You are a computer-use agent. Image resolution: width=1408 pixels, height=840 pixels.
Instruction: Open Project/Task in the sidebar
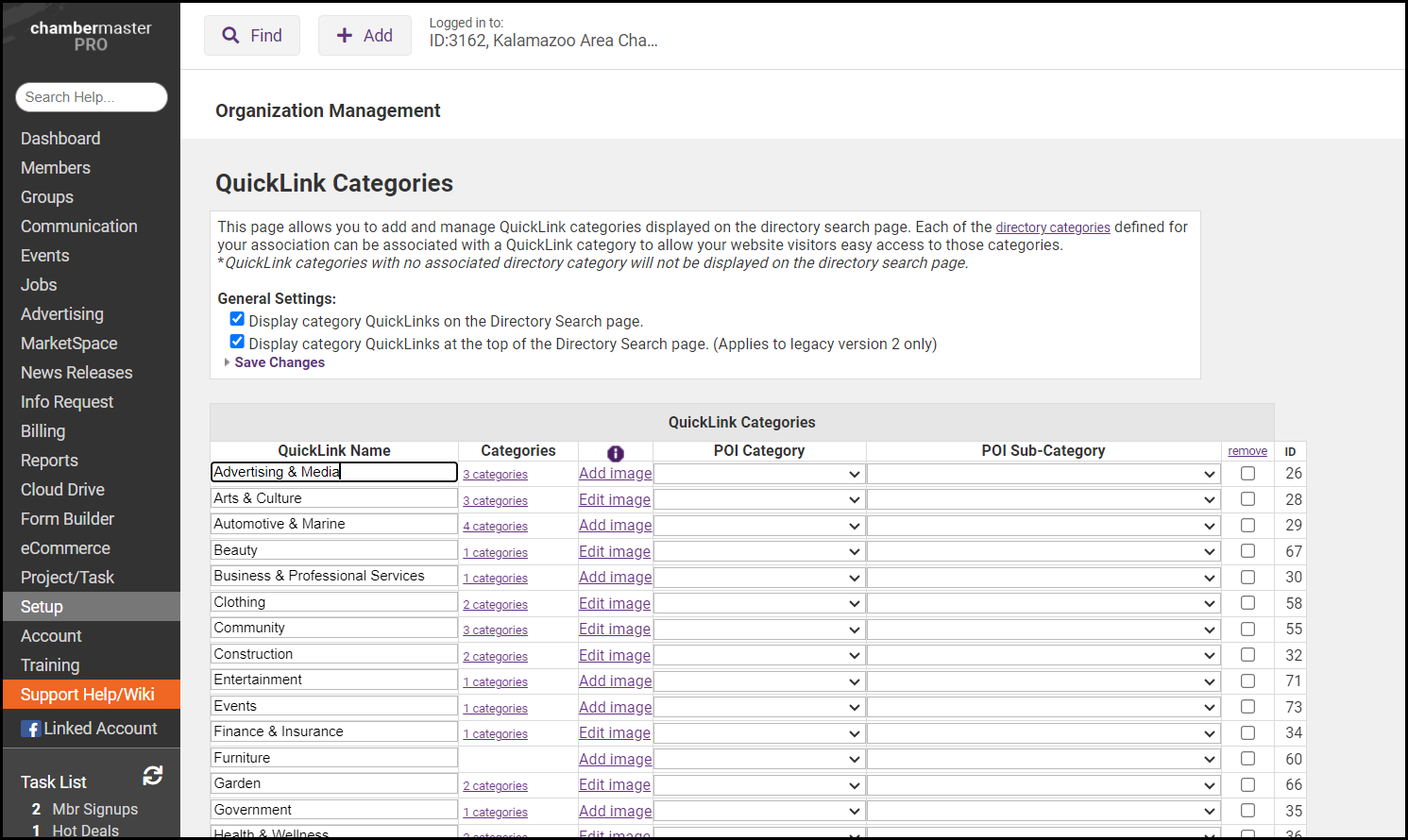pyautogui.click(x=67, y=578)
